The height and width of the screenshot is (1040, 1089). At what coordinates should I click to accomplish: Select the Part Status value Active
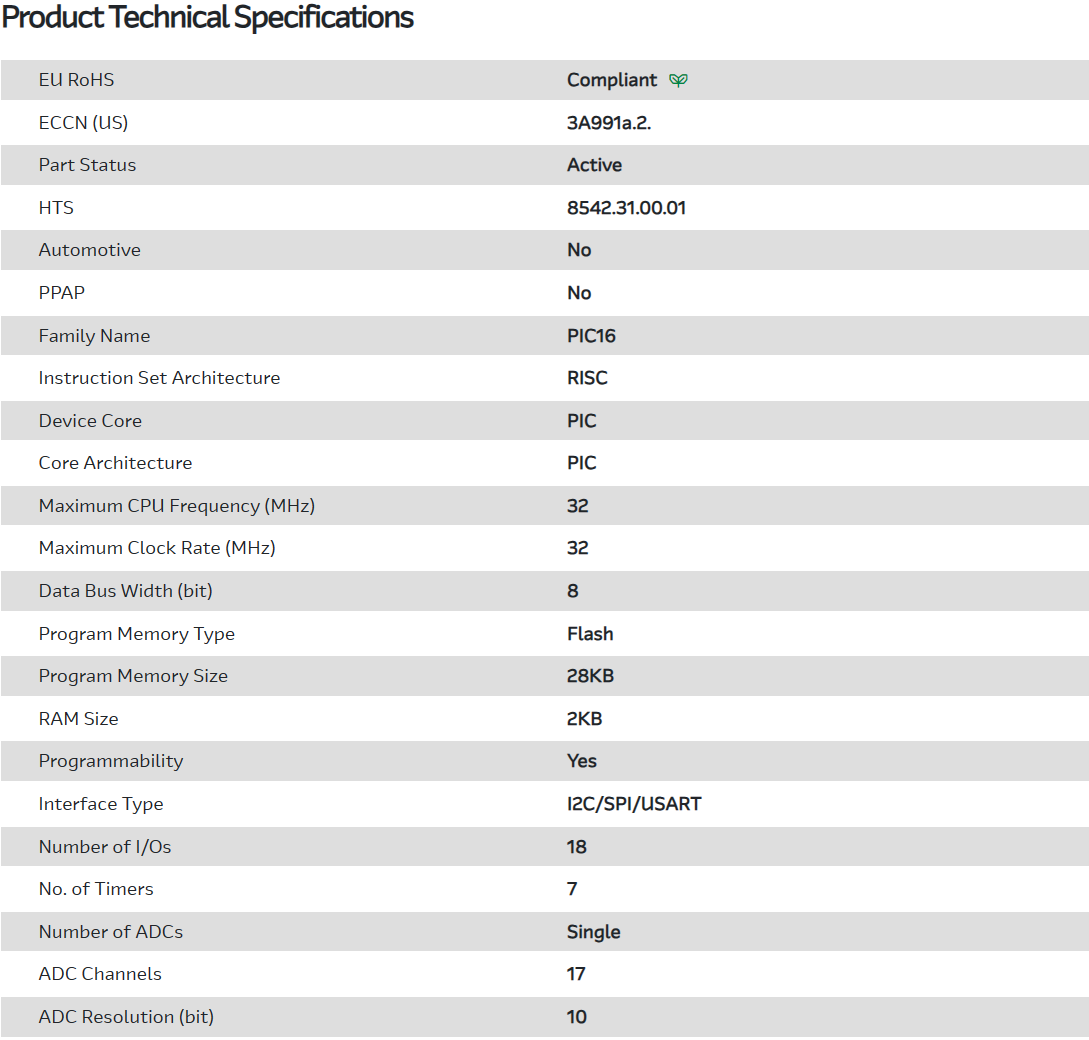coord(594,165)
